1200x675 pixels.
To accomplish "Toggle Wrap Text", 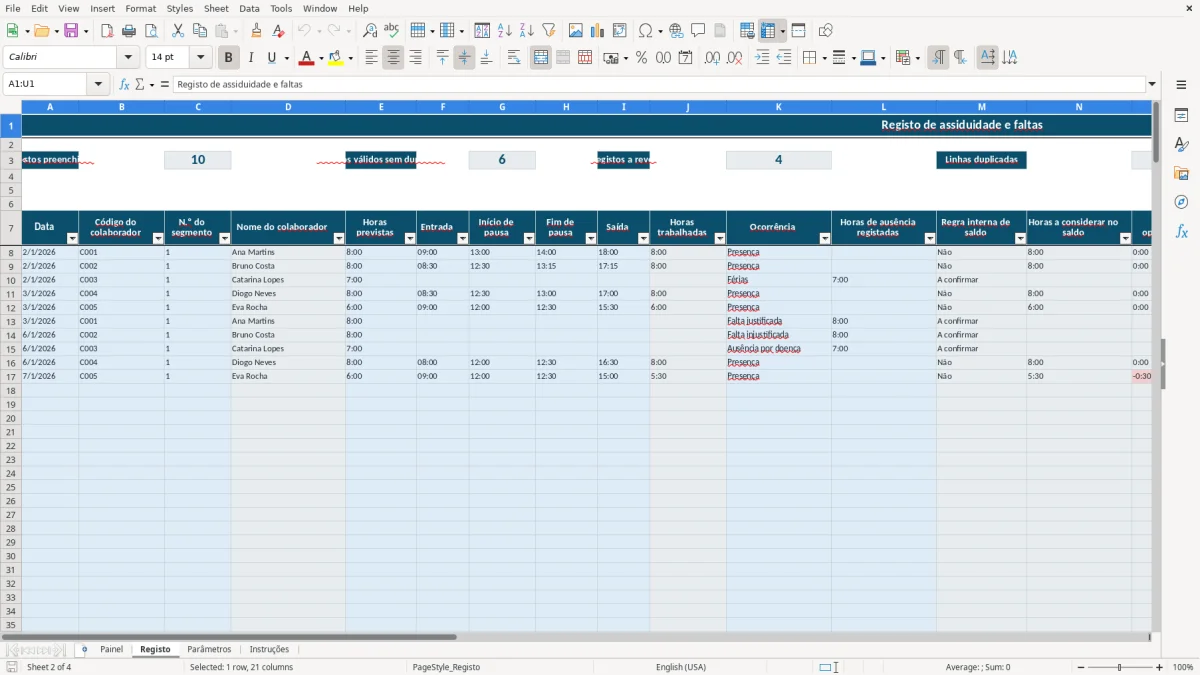I will (514, 58).
